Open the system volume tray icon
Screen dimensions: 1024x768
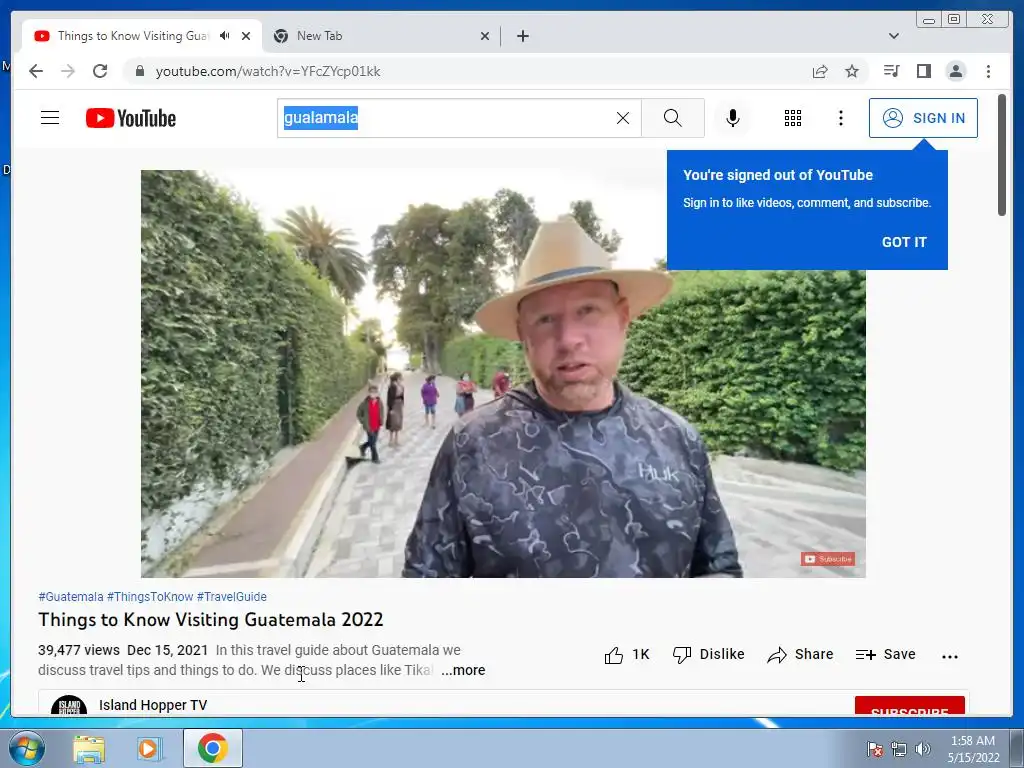pos(923,749)
